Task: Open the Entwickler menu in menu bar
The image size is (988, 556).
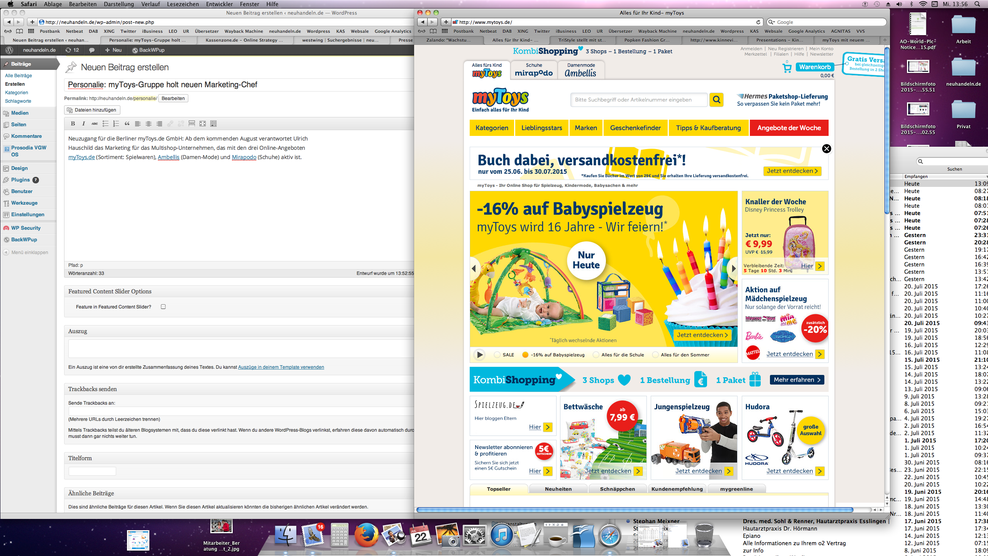Action: click(x=219, y=4)
